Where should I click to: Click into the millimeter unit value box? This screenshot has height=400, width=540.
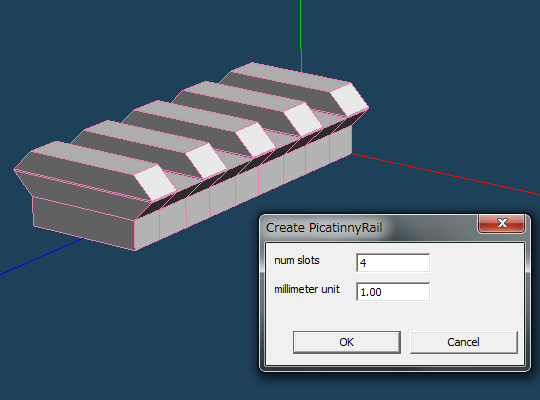[393, 292]
